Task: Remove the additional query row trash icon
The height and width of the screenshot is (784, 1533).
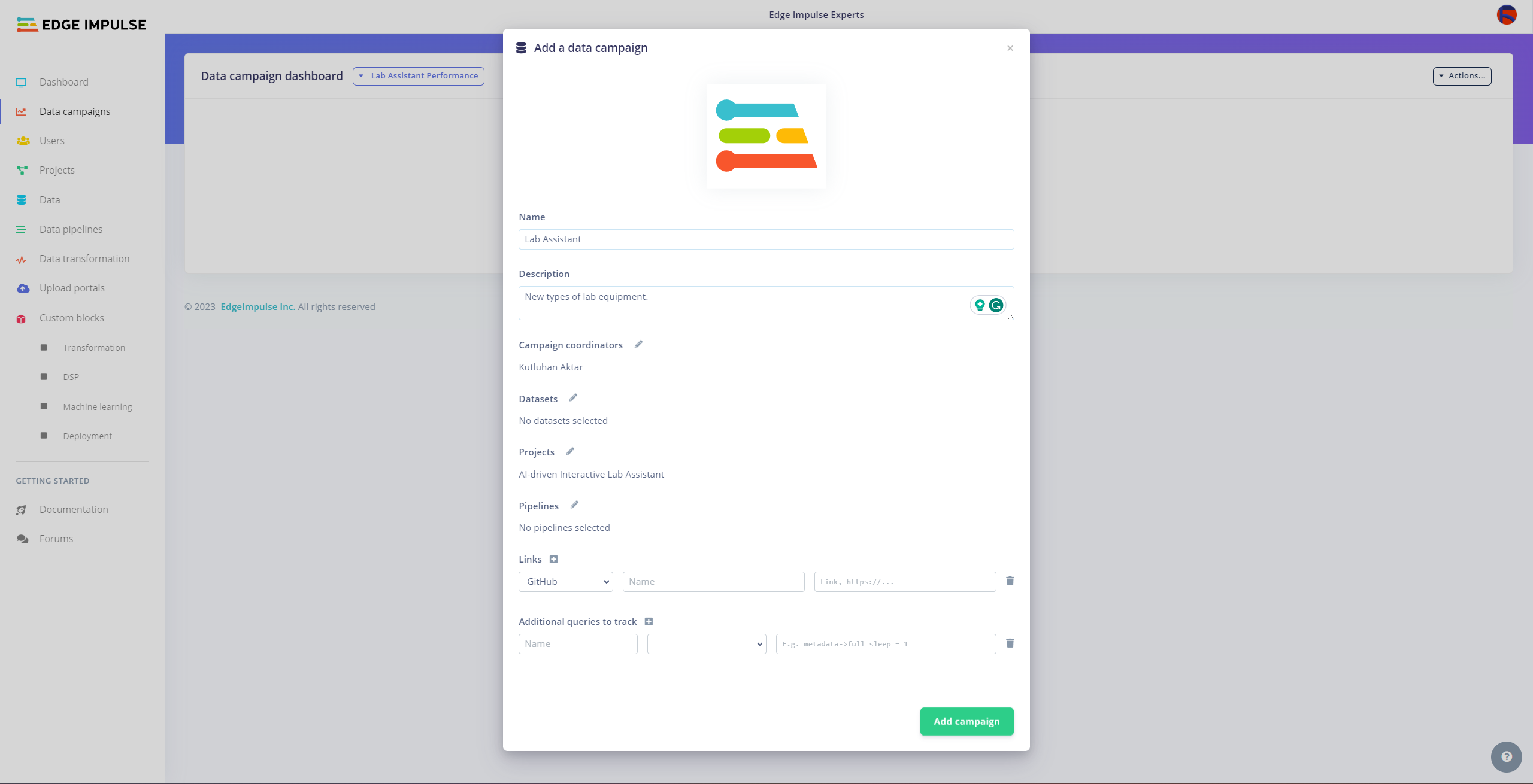Action: click(1010, 643)
